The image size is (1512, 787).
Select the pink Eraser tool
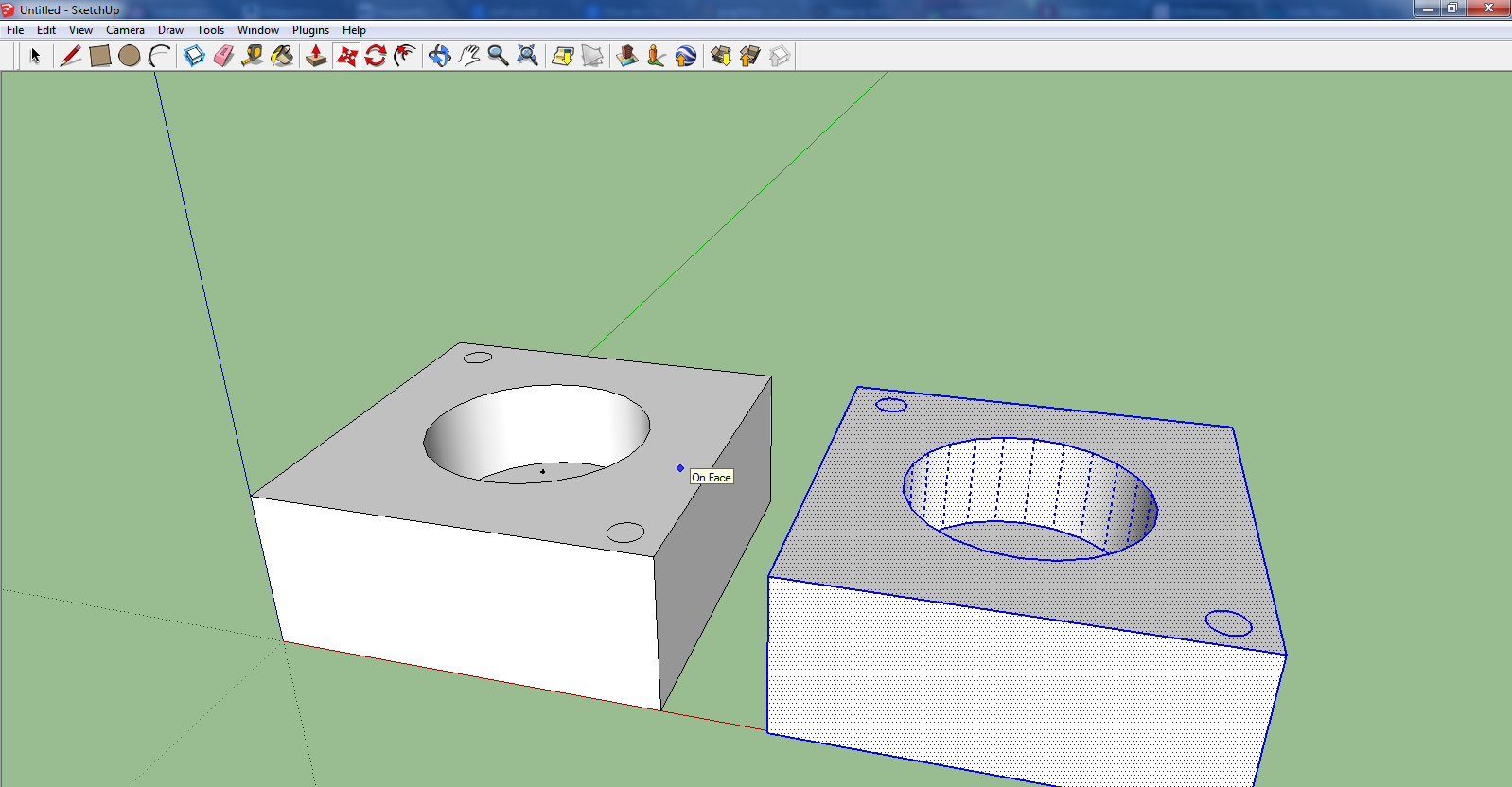pyautogui.click(x=223, y=56)
